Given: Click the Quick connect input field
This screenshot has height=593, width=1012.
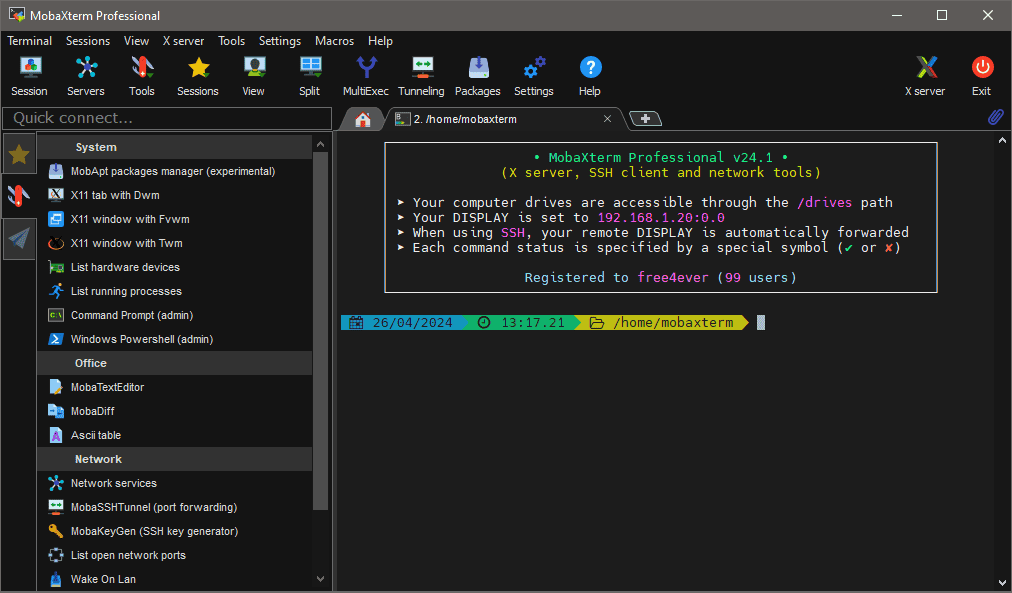Looking at the screenshot, I should point(167,118).
